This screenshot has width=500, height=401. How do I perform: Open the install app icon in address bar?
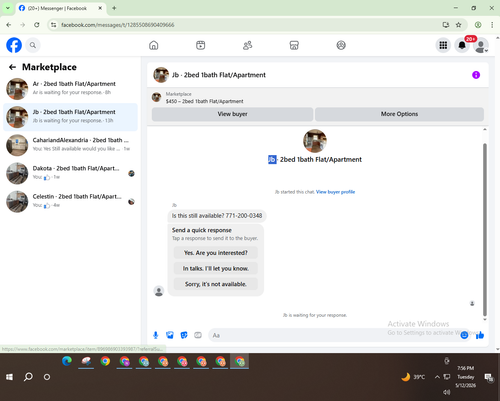point(446,25)
